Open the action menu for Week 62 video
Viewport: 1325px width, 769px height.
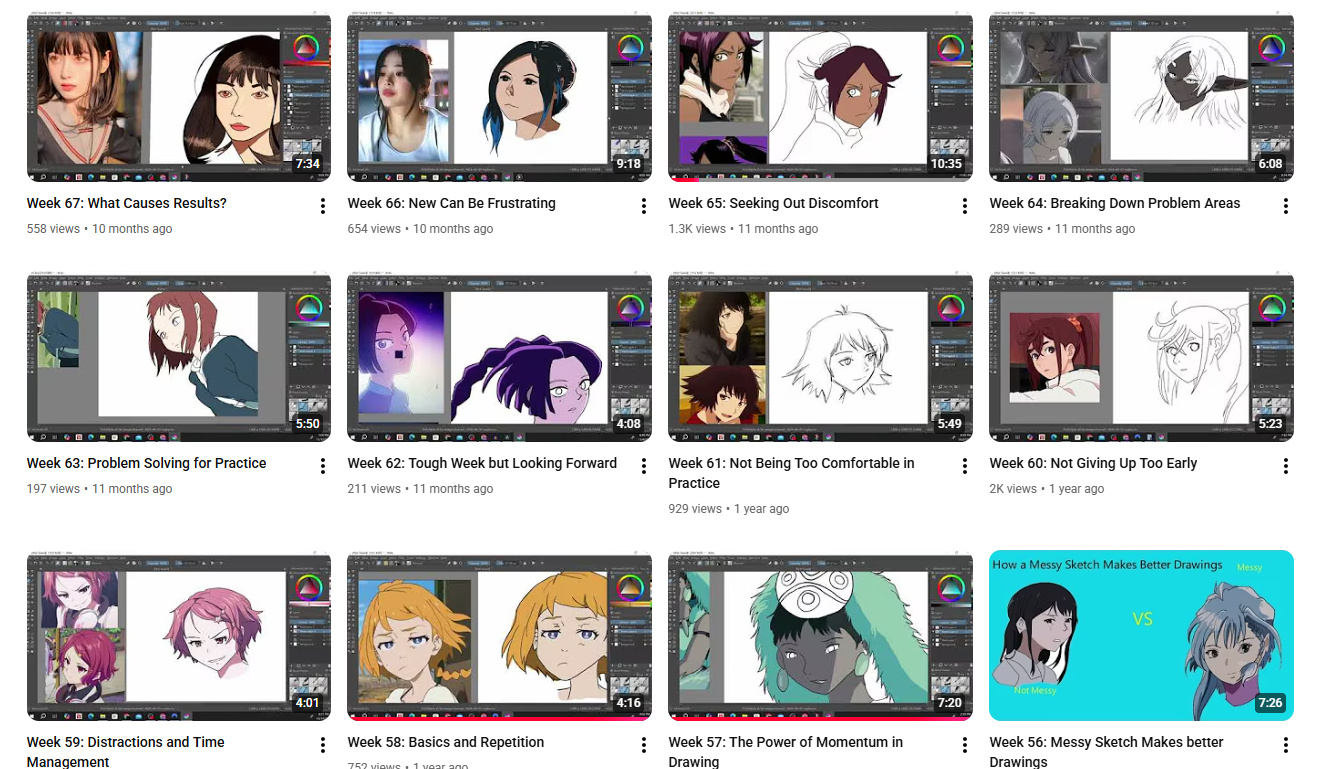[x=644, y=466]
